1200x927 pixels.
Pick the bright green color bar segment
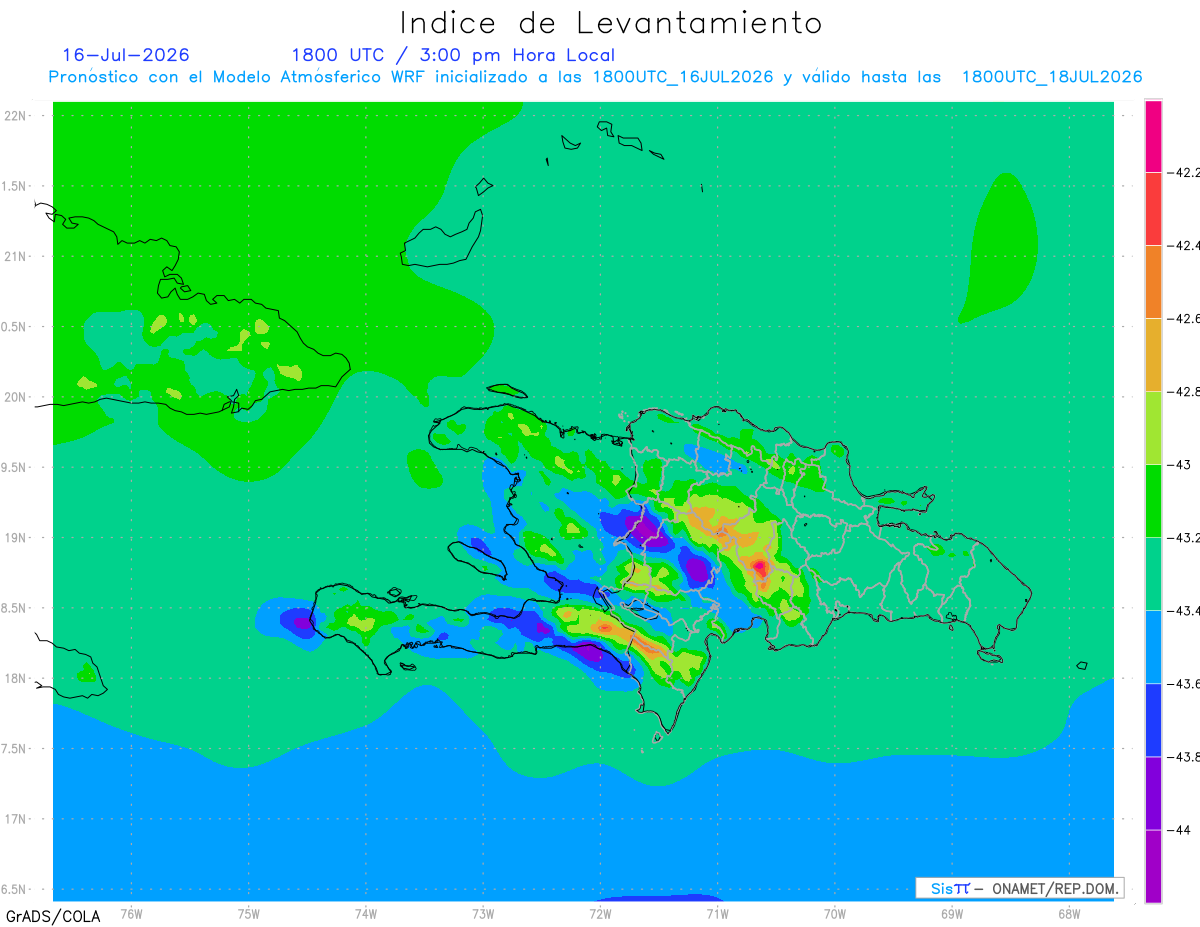pos(1153,501)
